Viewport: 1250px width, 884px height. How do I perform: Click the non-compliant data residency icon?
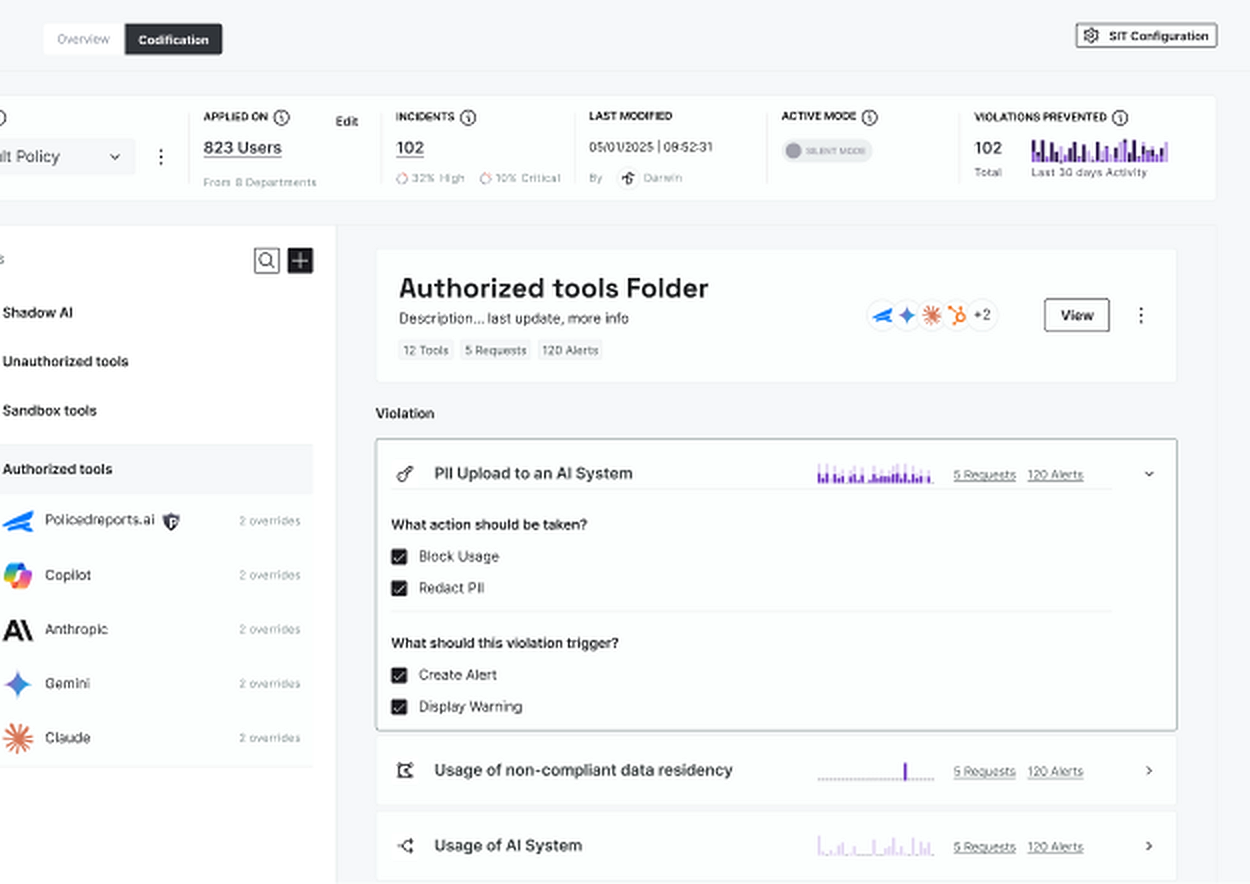coord(405,771)
